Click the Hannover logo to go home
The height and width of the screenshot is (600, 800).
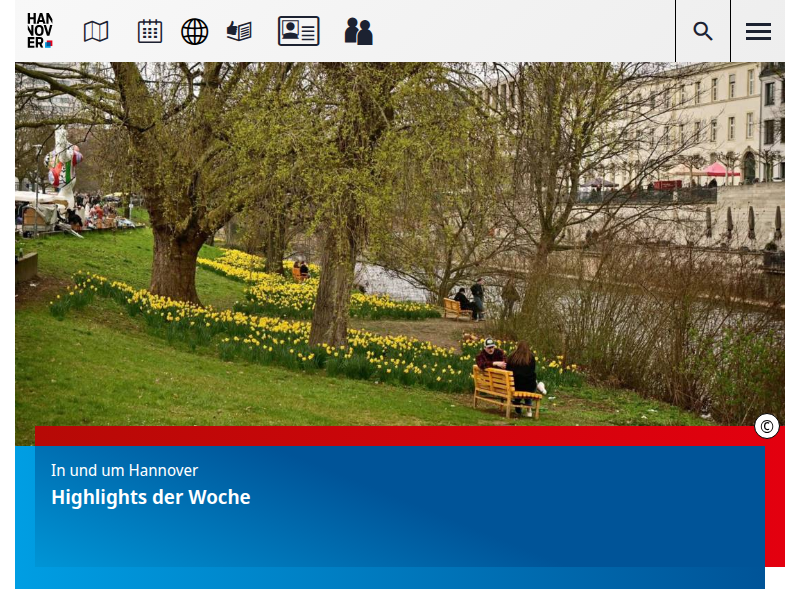pos(40,31)
